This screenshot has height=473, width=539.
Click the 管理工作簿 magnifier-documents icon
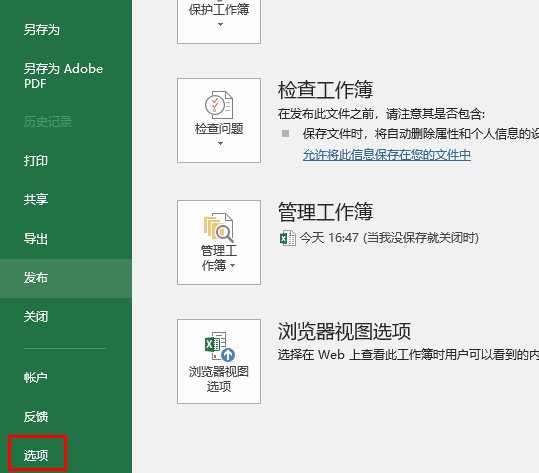219,228
